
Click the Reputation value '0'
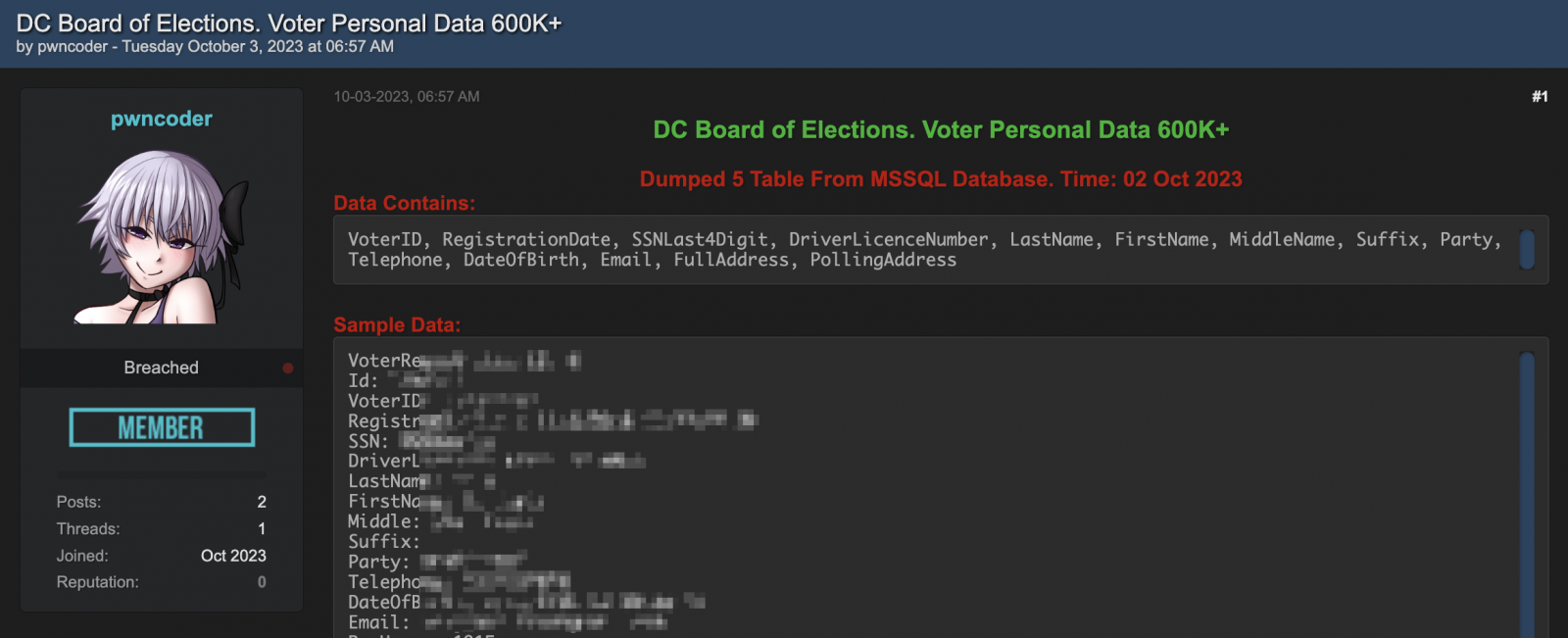coord(261,581)
